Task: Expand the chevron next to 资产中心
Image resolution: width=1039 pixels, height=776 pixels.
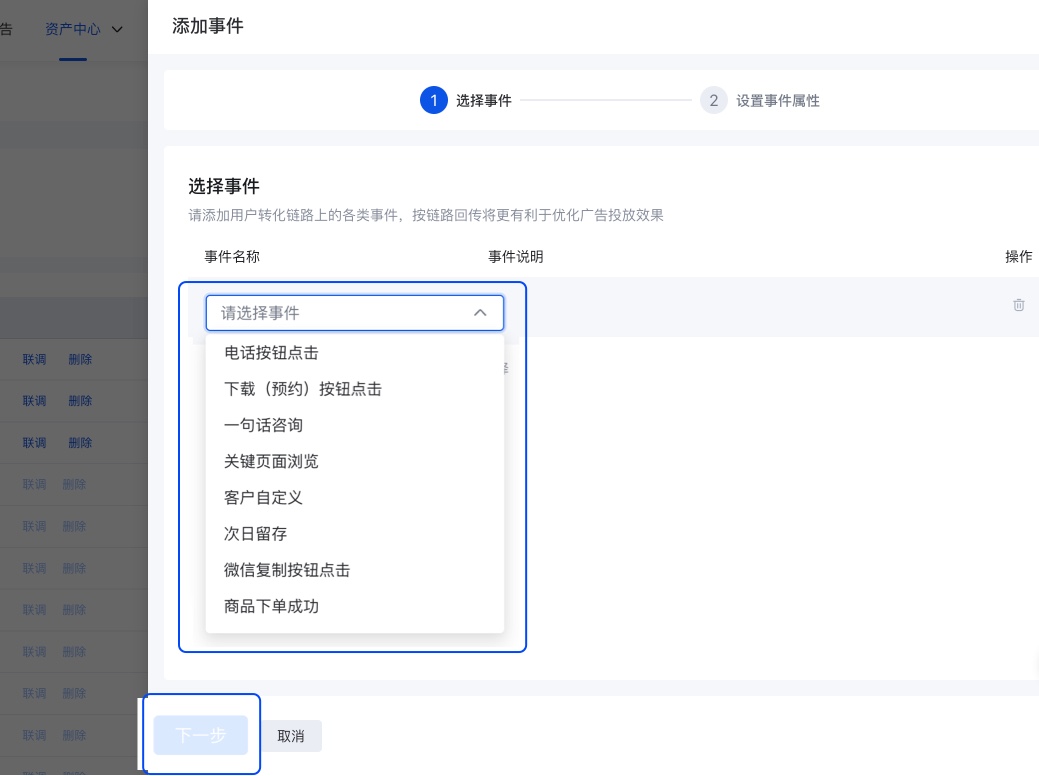Action: point(117,29)
